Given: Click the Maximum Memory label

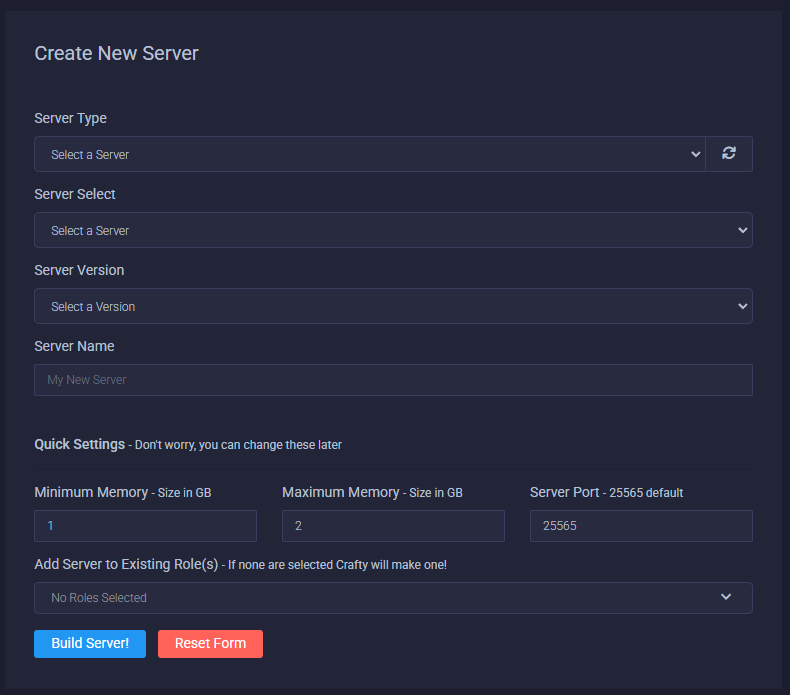Looking at the screenshot, I should (341, 492).
